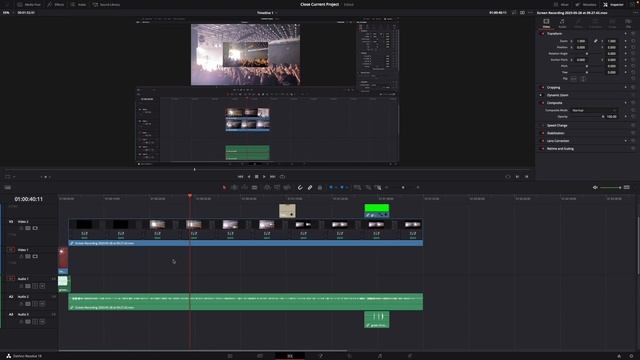The width and height of the screenshot is (640, 360).
Task: Click the blue Flag icon
Action: coord(331,187)
